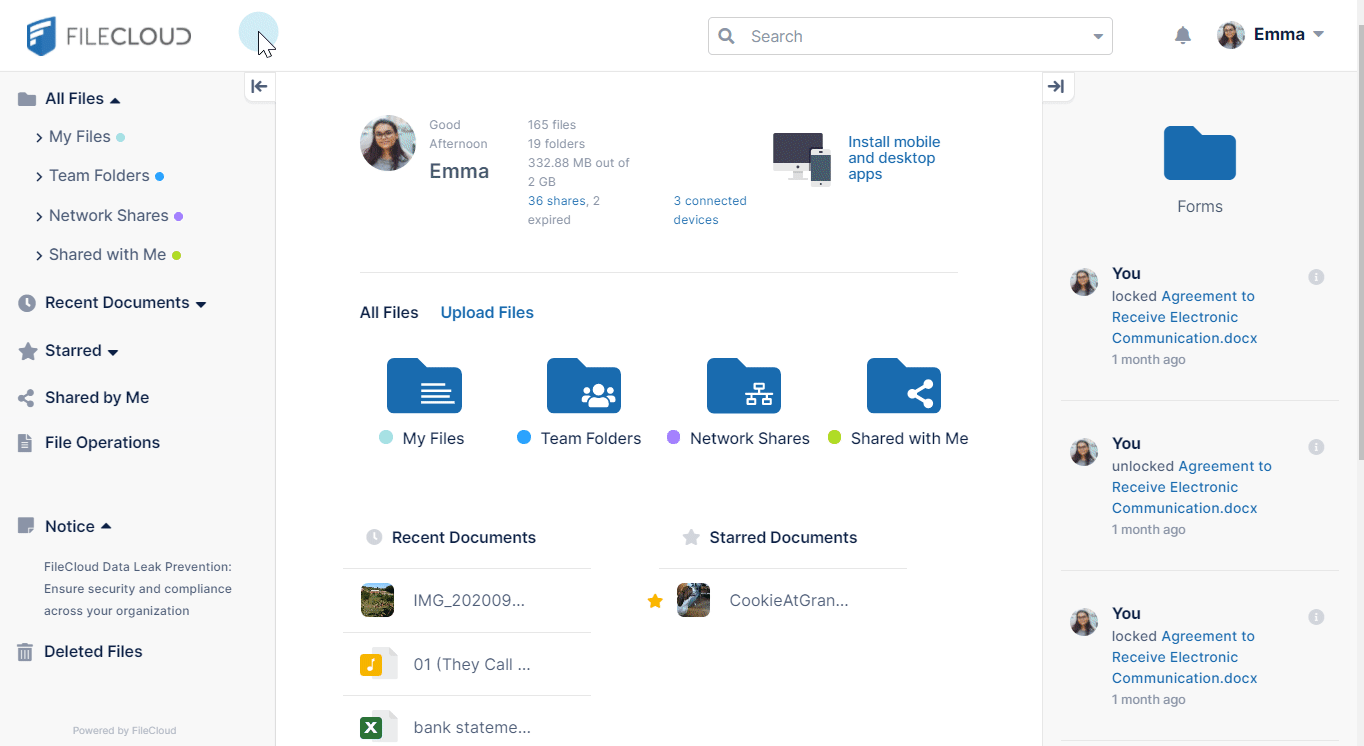Viewport: 1364px width, 746px height.
Task: Go to File Operations in sidebar
Action: (102, 442)
